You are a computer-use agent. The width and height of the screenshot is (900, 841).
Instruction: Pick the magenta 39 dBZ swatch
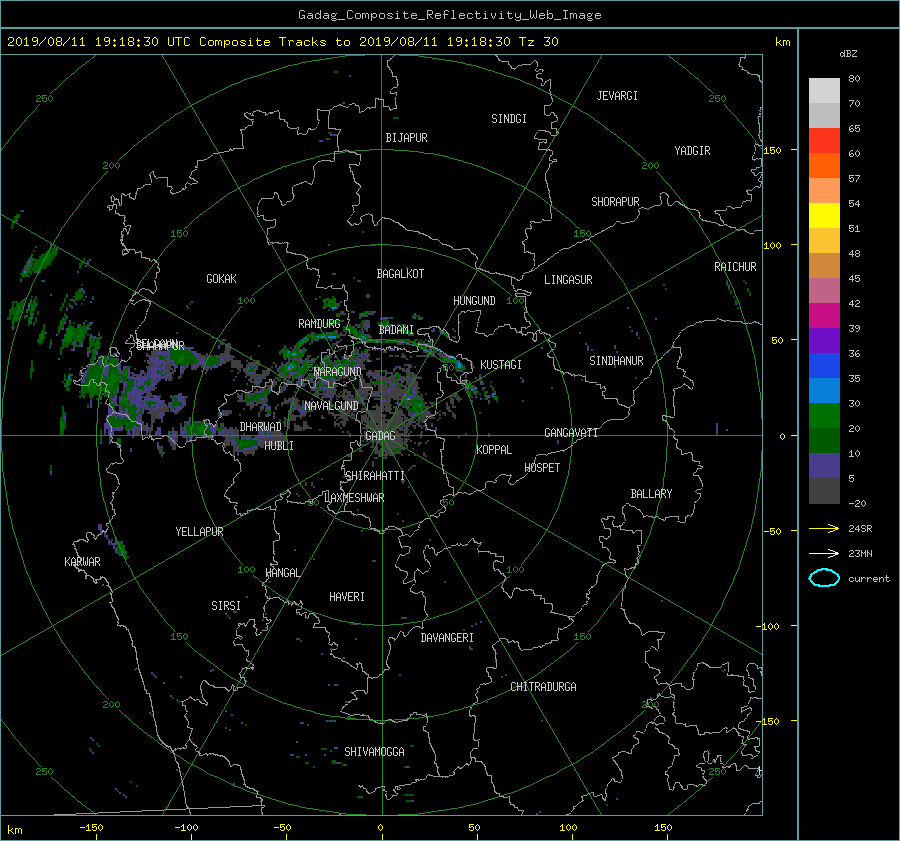(x=824, y=316)
